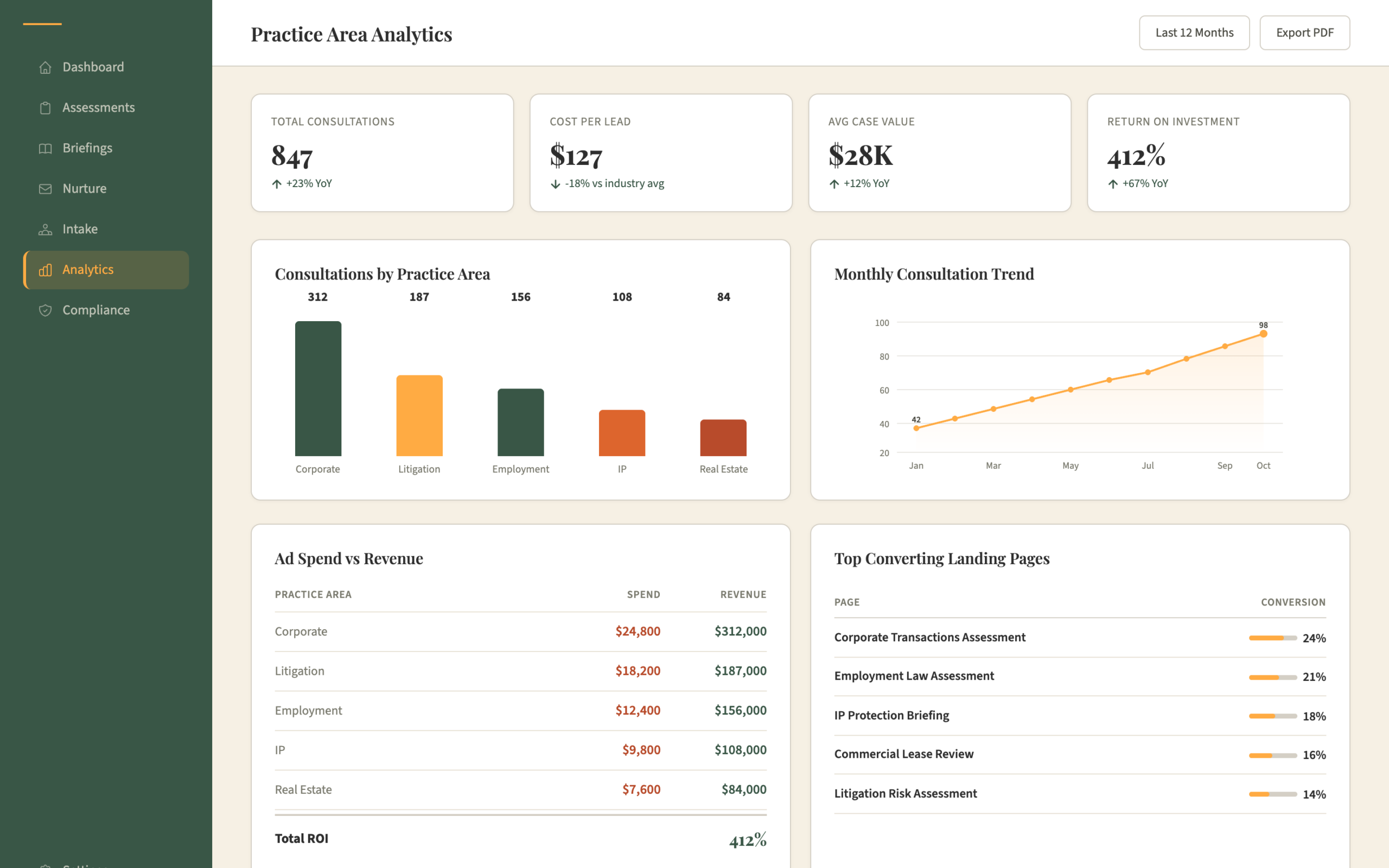
Task: Click the Compliance shield icon
Action: [x=46, y=310]
